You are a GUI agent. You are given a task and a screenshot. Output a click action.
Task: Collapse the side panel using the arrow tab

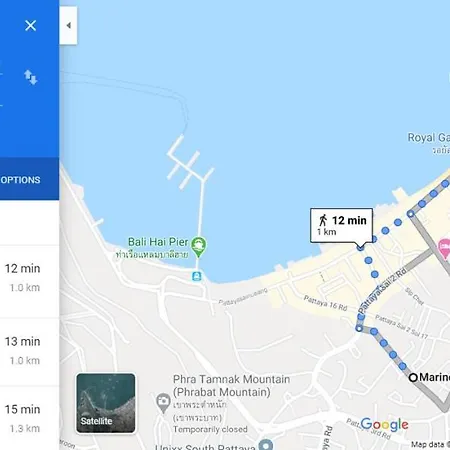(x=68, y=25)
